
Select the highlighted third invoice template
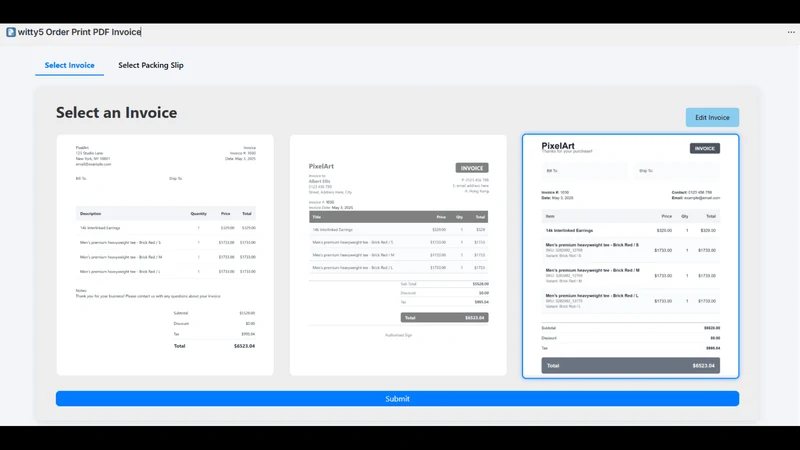pos(631,256)
